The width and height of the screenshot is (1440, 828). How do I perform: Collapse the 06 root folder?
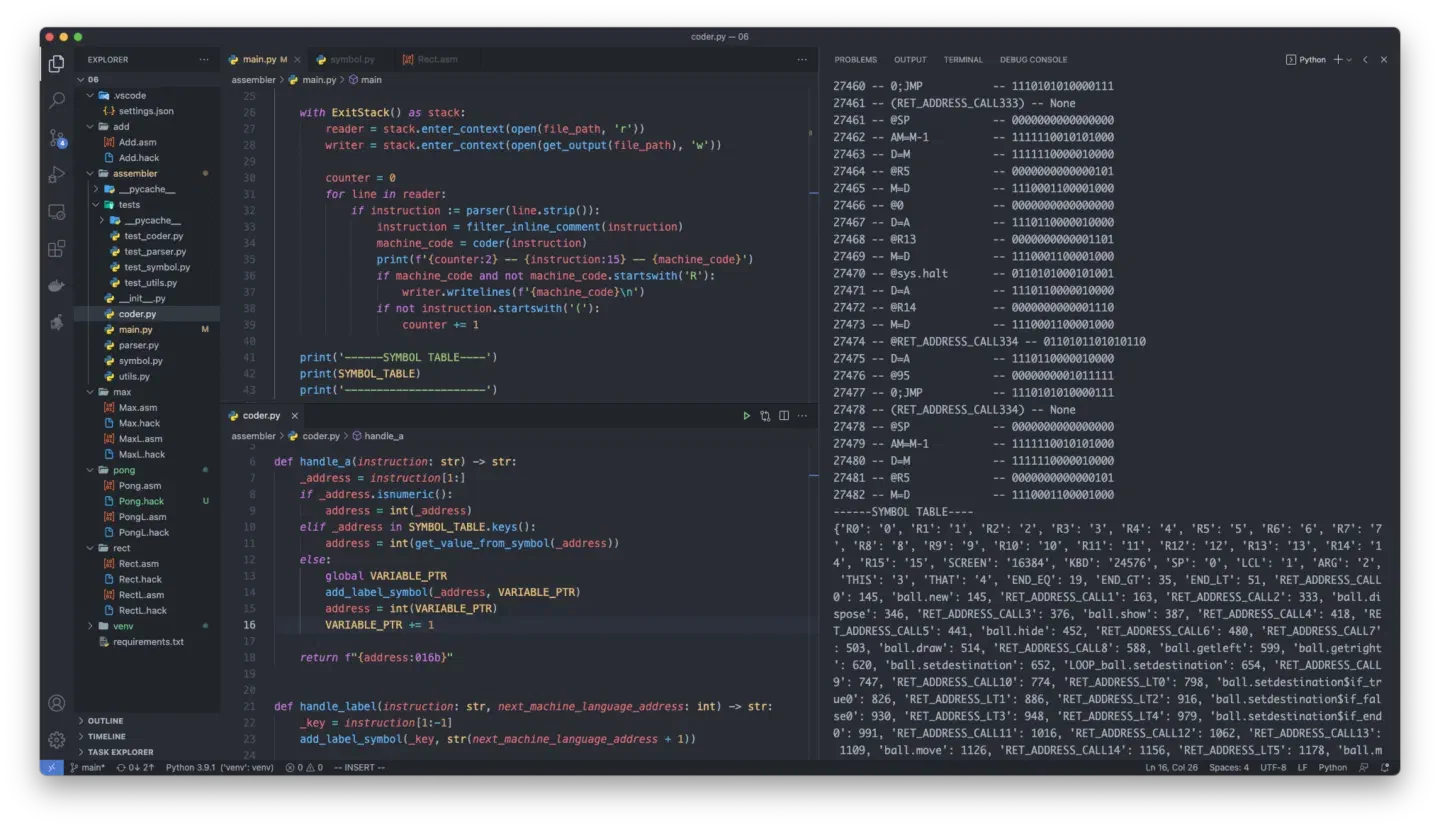click(x=93, y=80)
